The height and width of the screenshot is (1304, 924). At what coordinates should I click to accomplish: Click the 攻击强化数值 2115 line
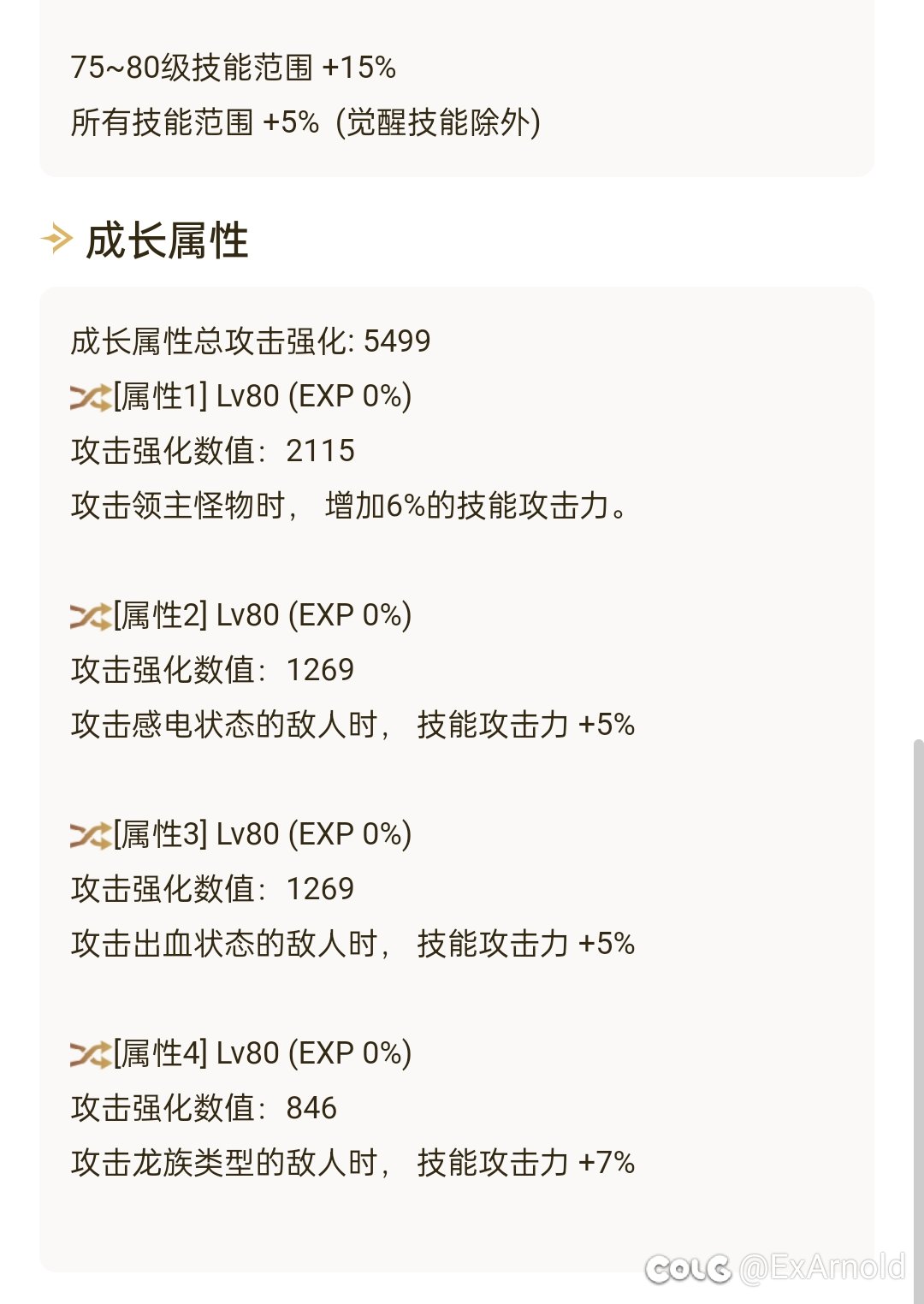[213, 451]
